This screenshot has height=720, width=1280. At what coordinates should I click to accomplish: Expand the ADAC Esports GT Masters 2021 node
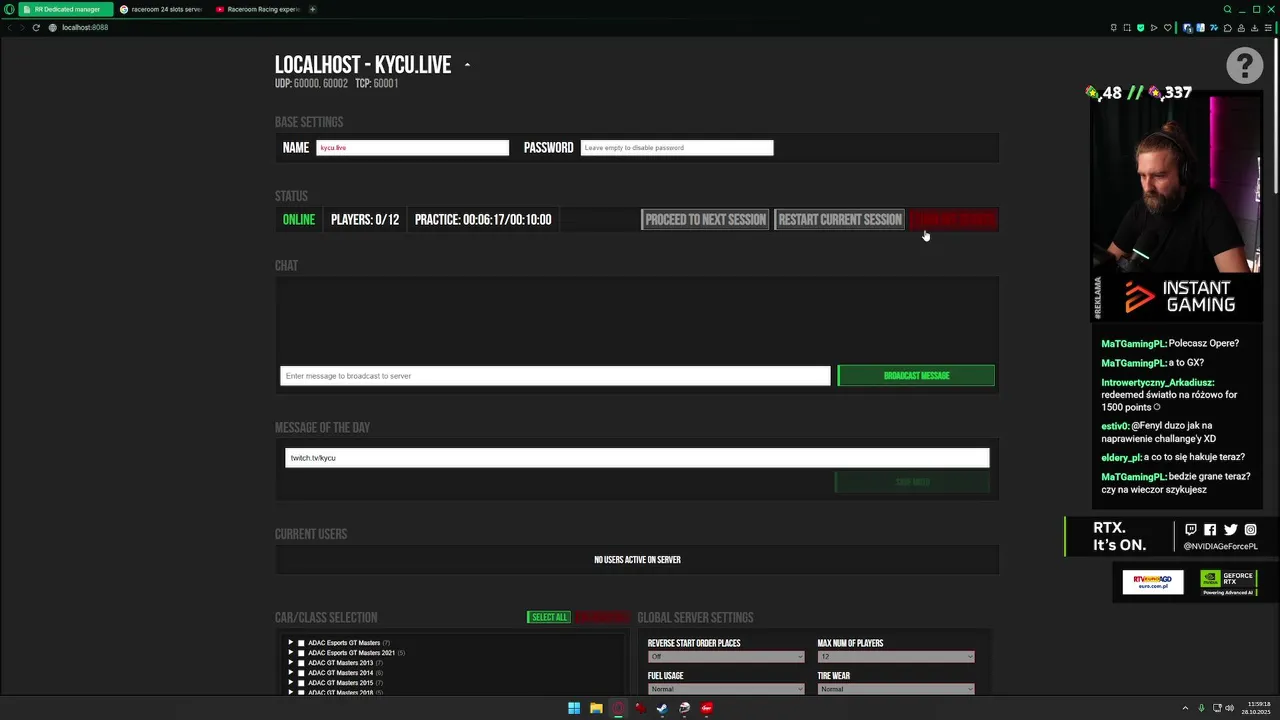coord(291,653)
